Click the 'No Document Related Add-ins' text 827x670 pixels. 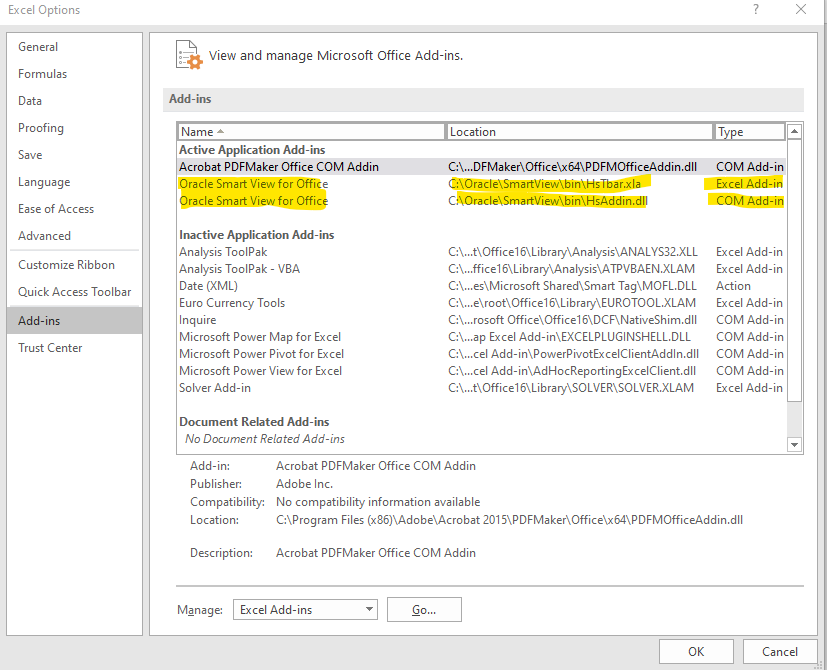(x=265, y=439)
